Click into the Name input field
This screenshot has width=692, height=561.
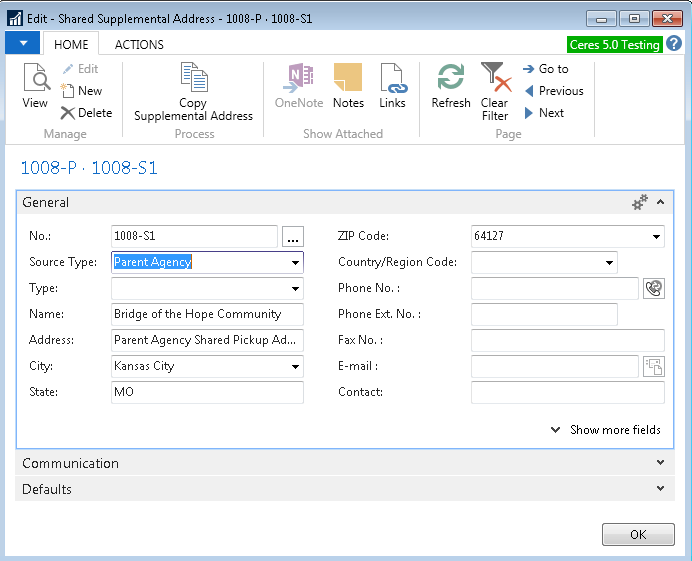[x=207, y=314]
